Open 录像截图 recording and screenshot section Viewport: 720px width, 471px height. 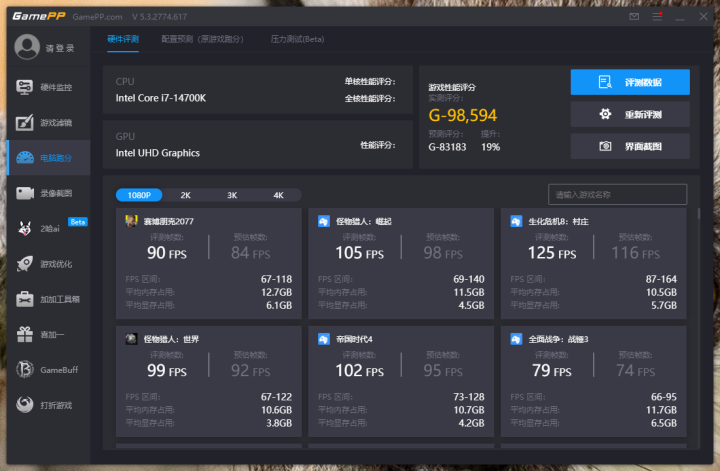(49, 193)
